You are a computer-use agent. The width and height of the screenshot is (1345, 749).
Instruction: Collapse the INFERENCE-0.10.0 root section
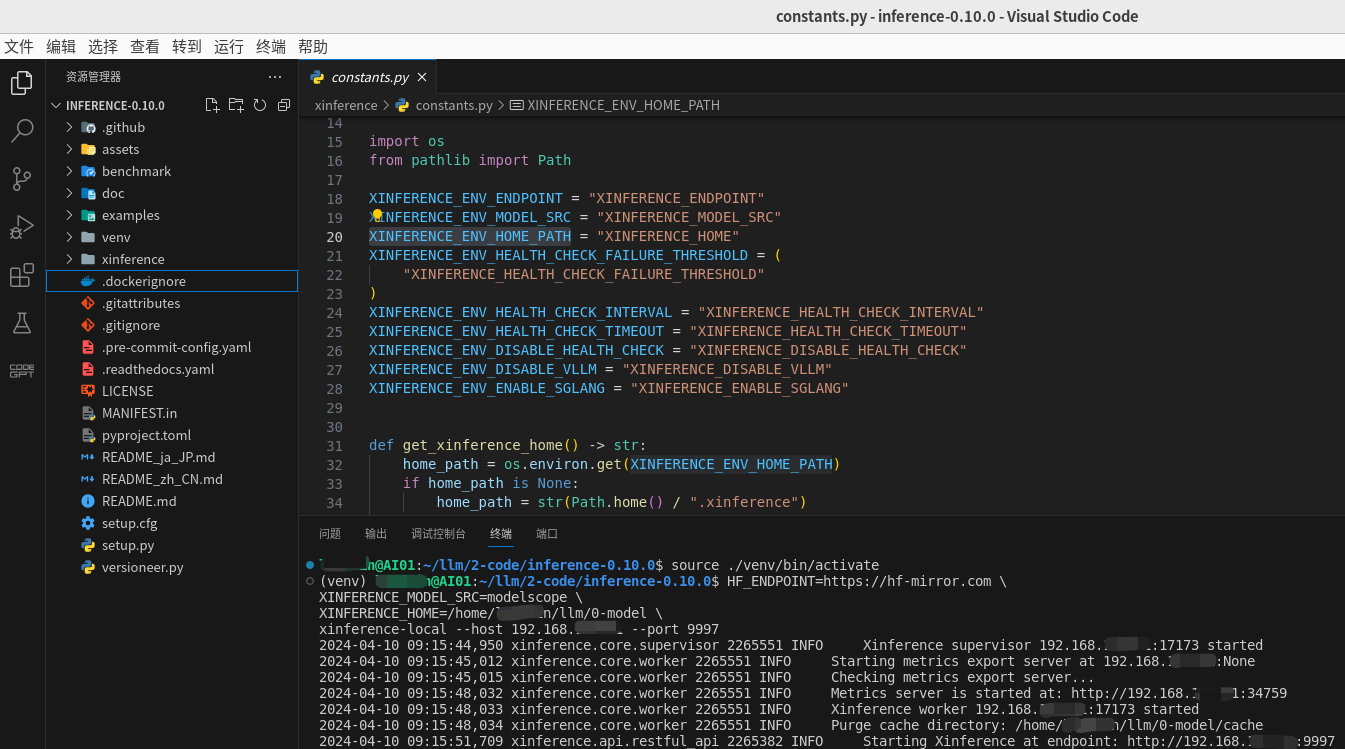pyautogui.click(x=56, y=105)
